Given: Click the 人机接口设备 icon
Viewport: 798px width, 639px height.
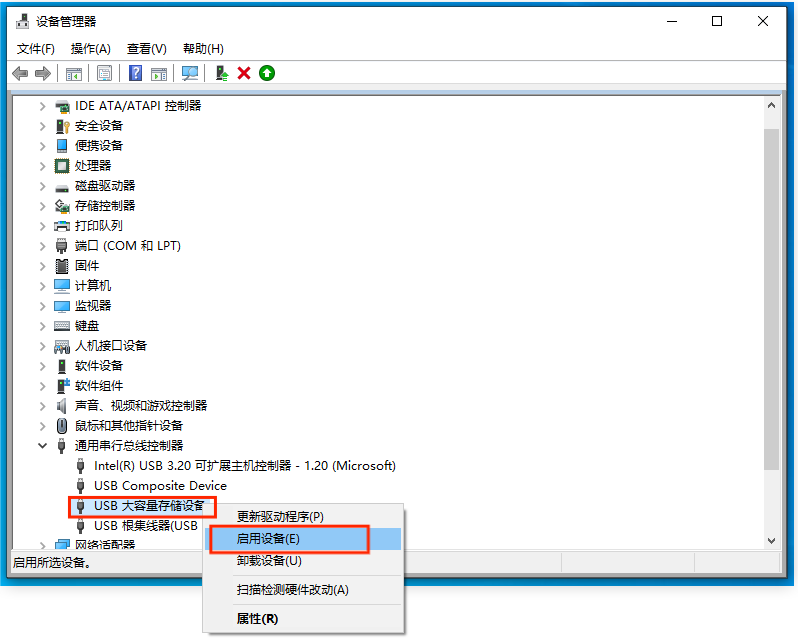Looking at the screenshot, I should pyautogui.click(x=62, y=346).
